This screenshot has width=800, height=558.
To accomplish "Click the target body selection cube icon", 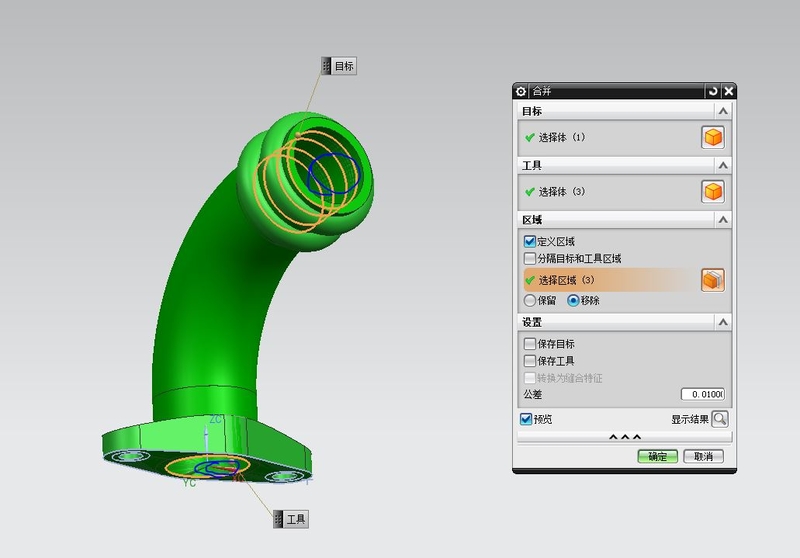I will [712, 137].
